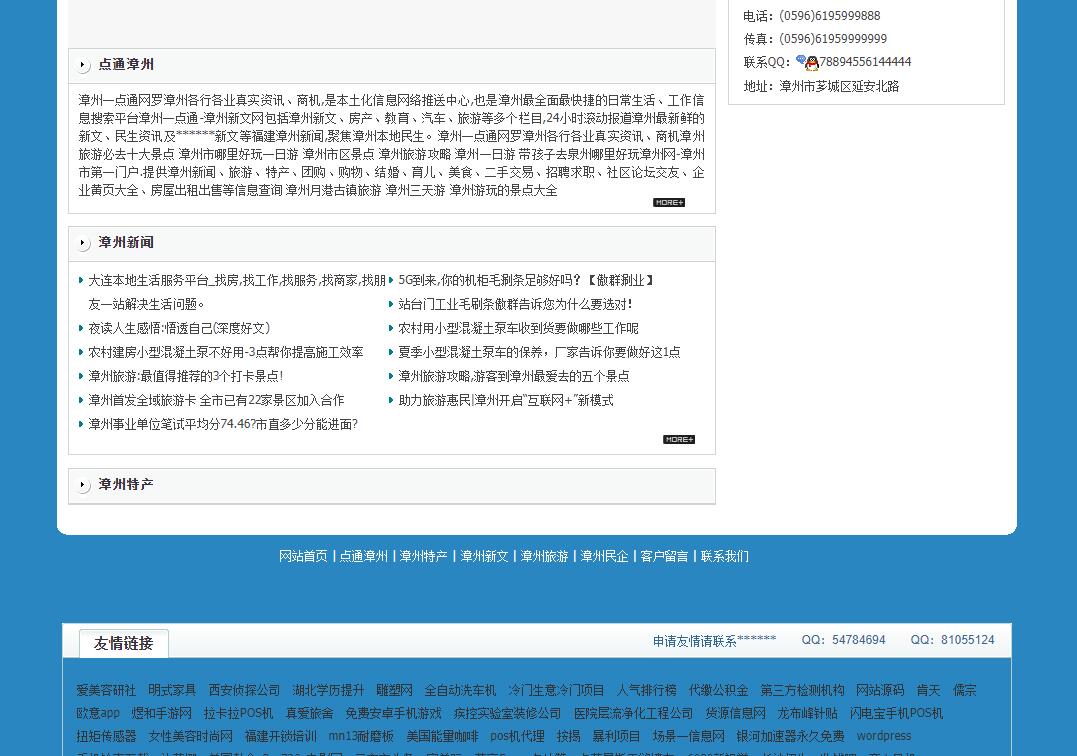Click the arrow icon beside 点通漳州 heading
Image resolution: width=1077 pixels, height=756 pixels.
pos(82,65)
